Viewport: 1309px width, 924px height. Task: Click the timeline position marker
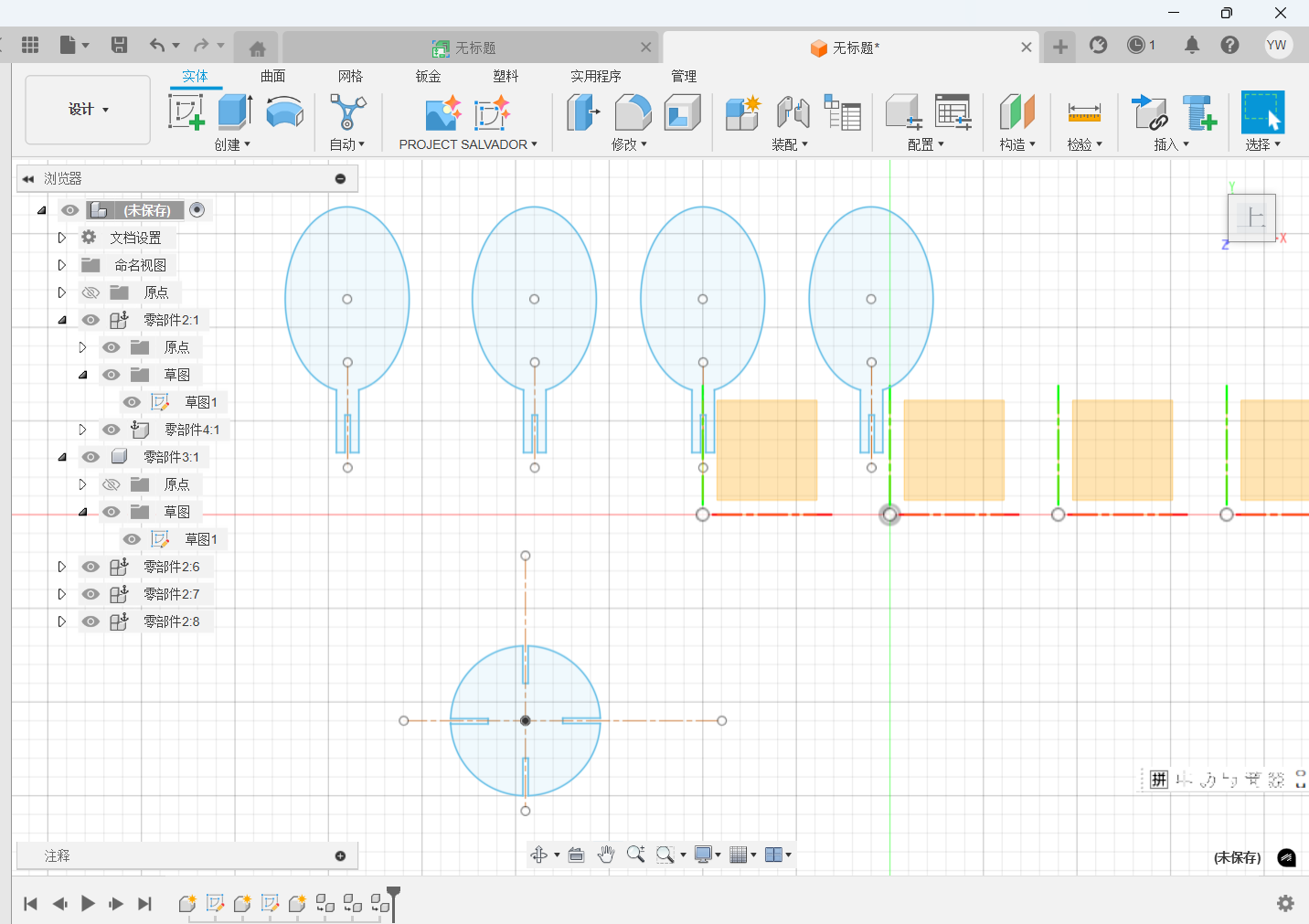393,902
